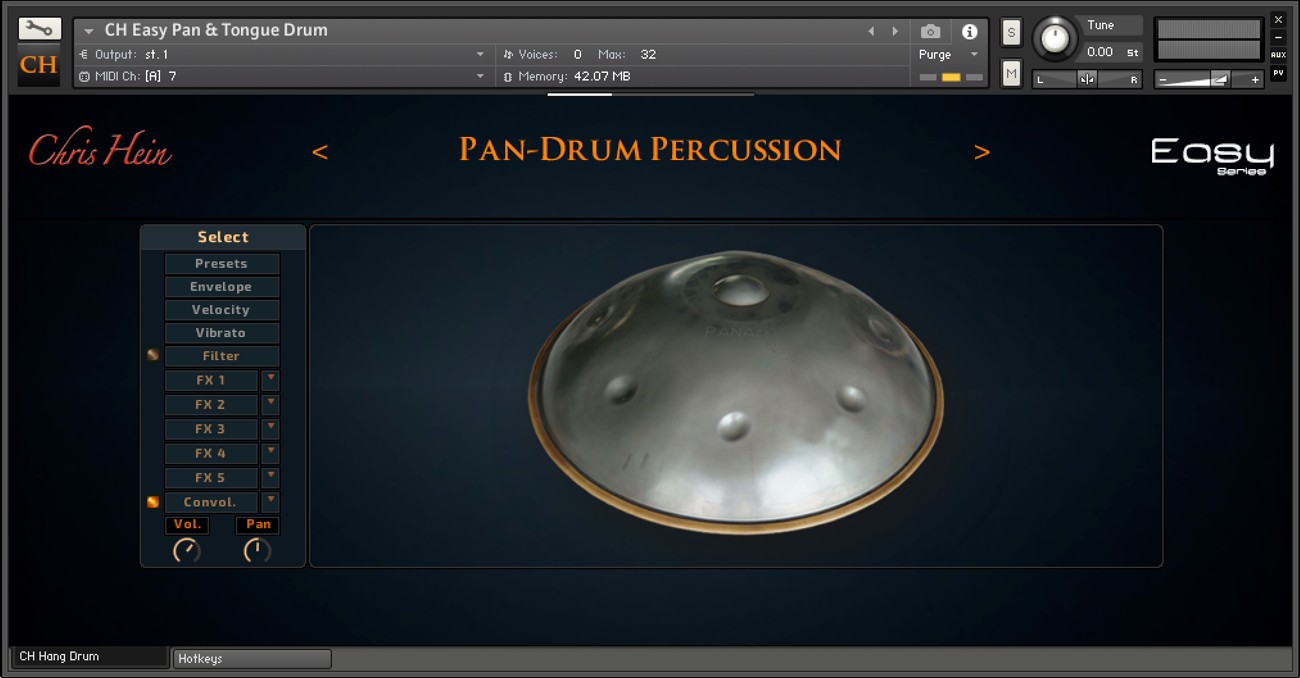Click the pan center icon on pan slider
This screenshot has width=1300, height=678.
1087,80
